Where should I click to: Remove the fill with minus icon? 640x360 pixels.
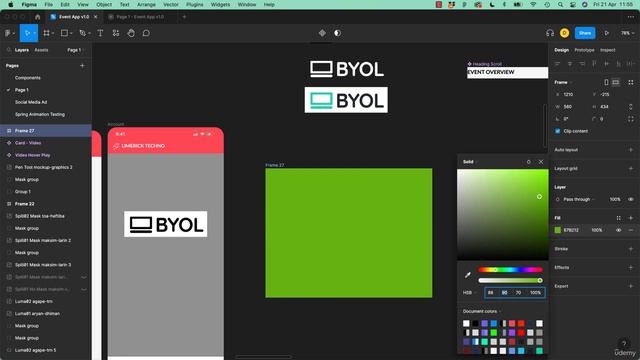click(631, 230)
